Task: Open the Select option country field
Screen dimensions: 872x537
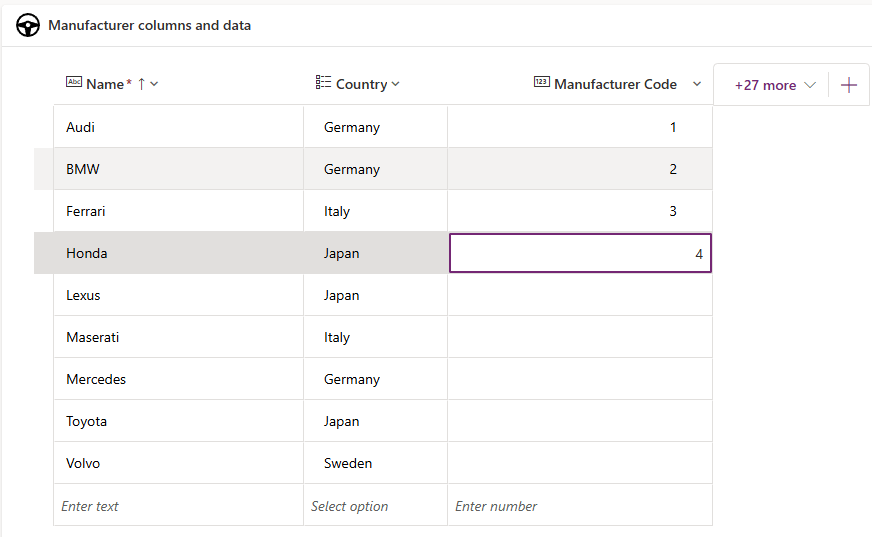Action: 375,506
